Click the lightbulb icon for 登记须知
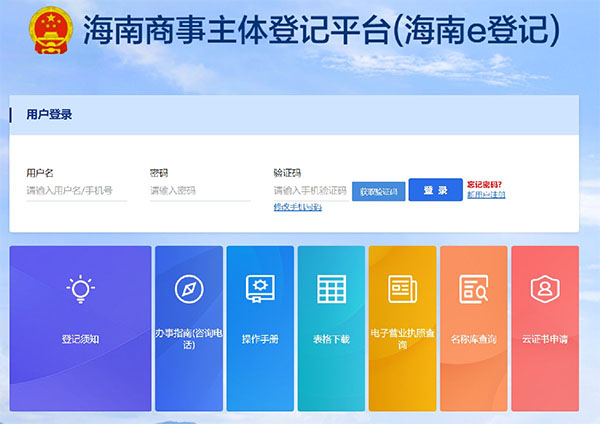This screenshot has width=600, height=424. pos(80,289)
